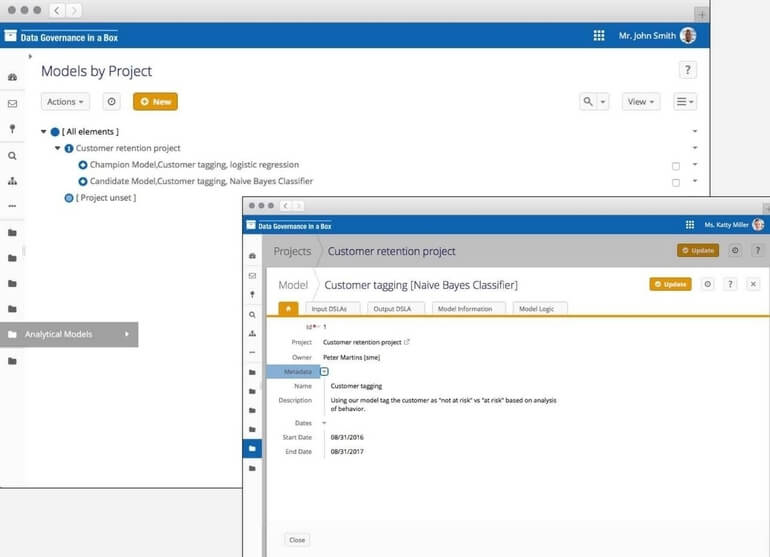Tick the checkbox for the Champion Model row
The width and height of the screenshot is (770, 557).
pos(676,166)
